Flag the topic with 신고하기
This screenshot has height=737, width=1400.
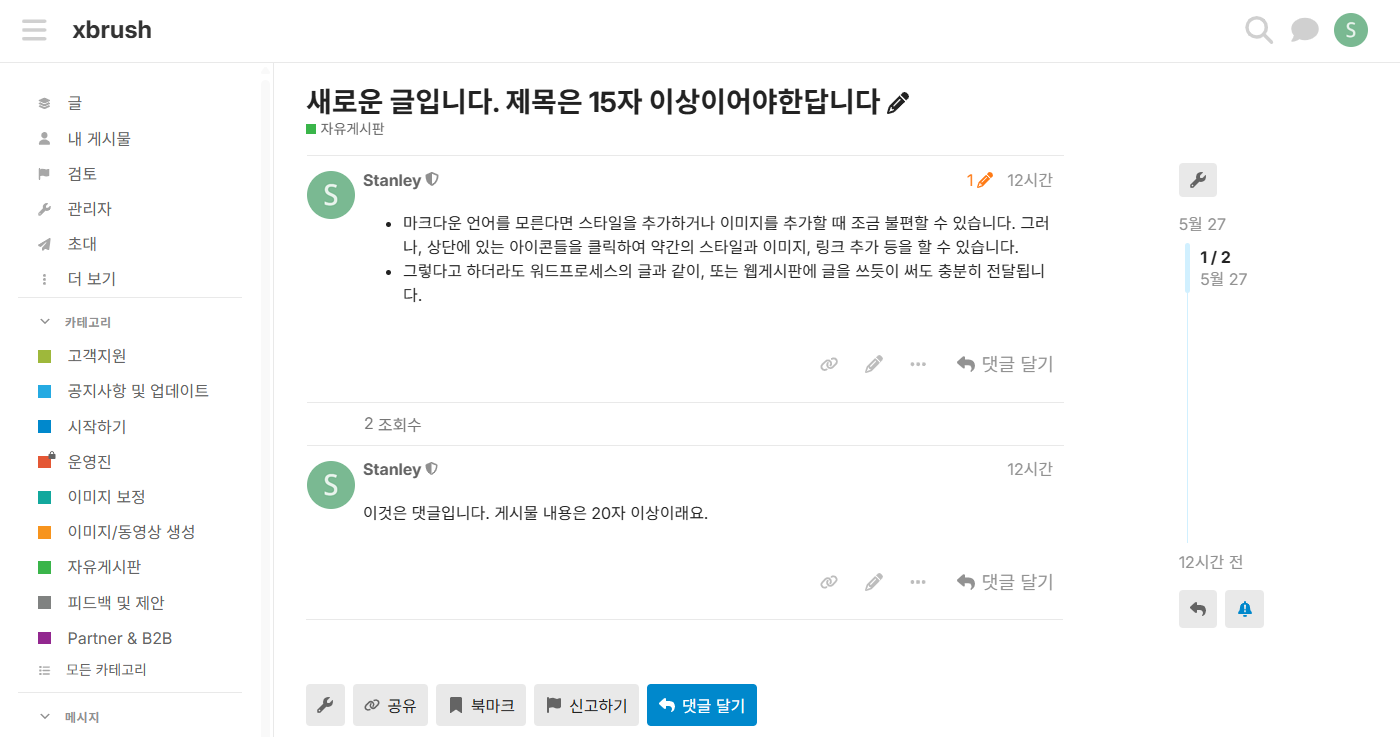586,705
